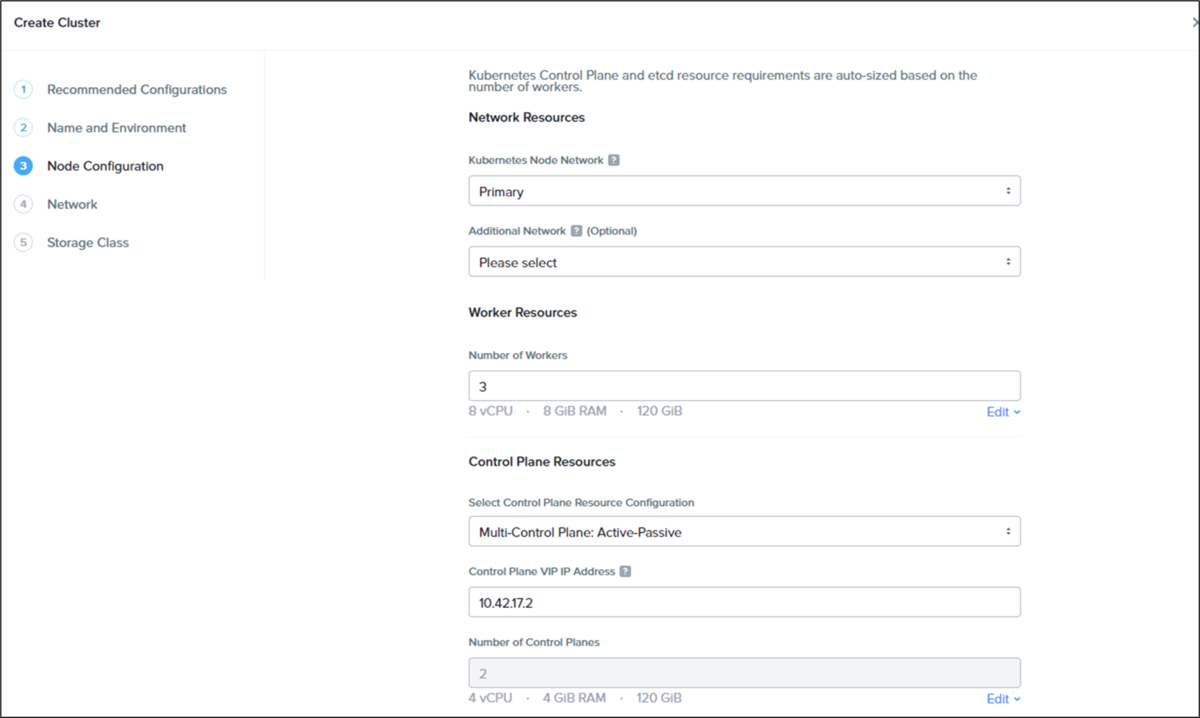
Task: Click the Additional Network help icon
Action: point(576,231)
